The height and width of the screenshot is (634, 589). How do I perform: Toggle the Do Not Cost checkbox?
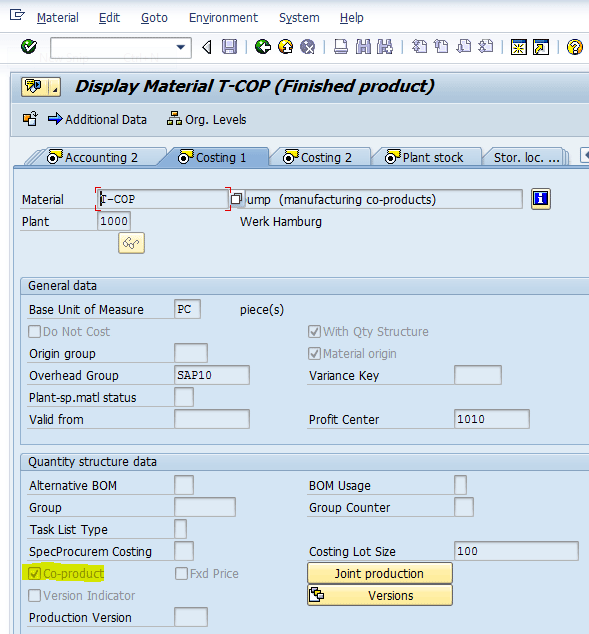34,332
